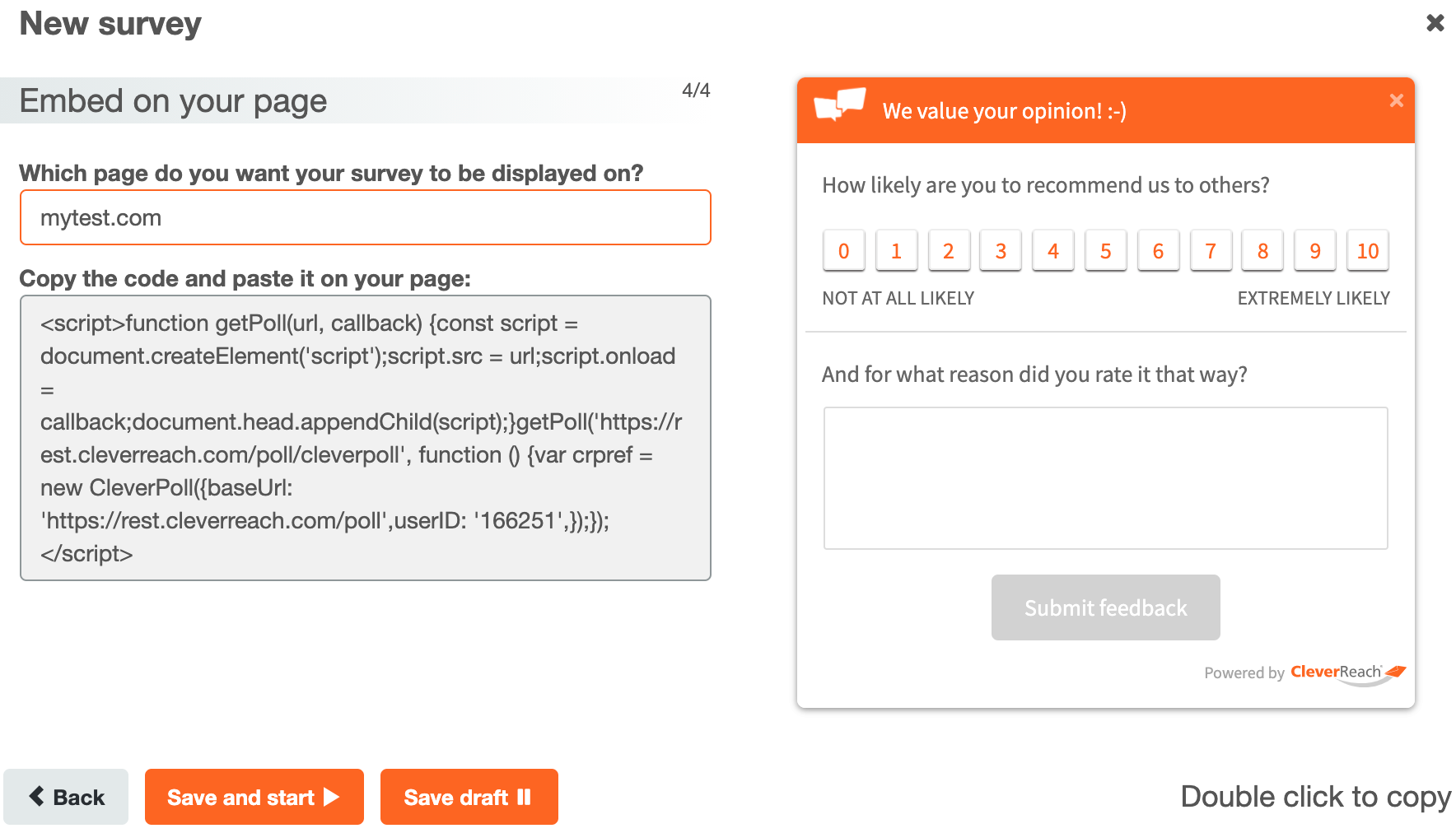
Task: Choose score 9 in the survey
Action: coord(1315,251)
